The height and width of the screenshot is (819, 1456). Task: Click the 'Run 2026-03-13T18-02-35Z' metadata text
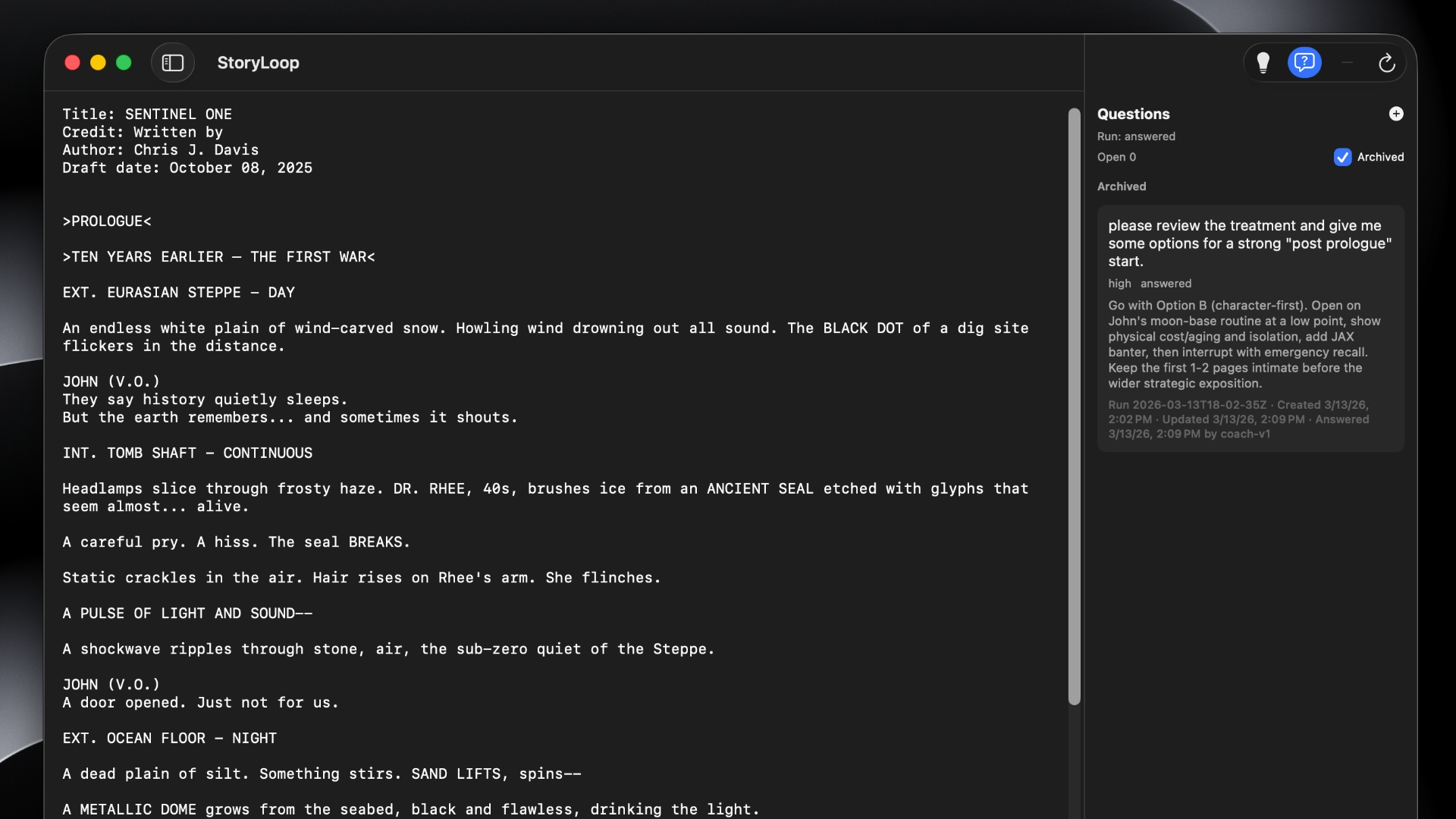(1238, 419)
